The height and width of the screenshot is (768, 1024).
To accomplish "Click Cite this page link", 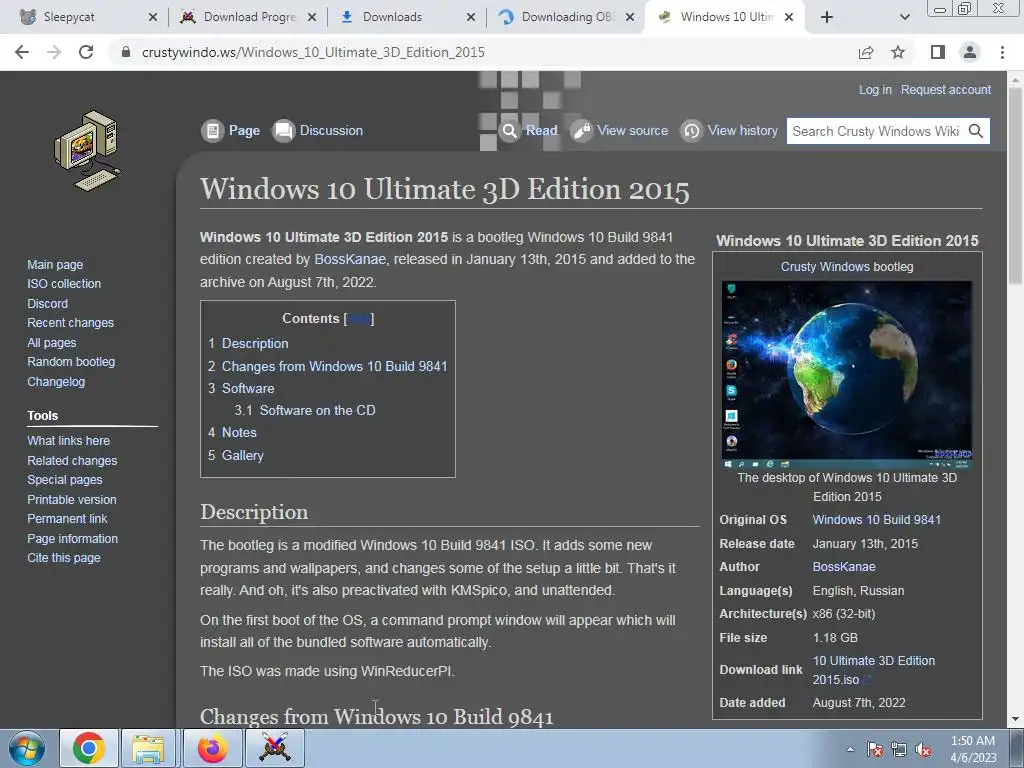I will (x=64, y=558).
